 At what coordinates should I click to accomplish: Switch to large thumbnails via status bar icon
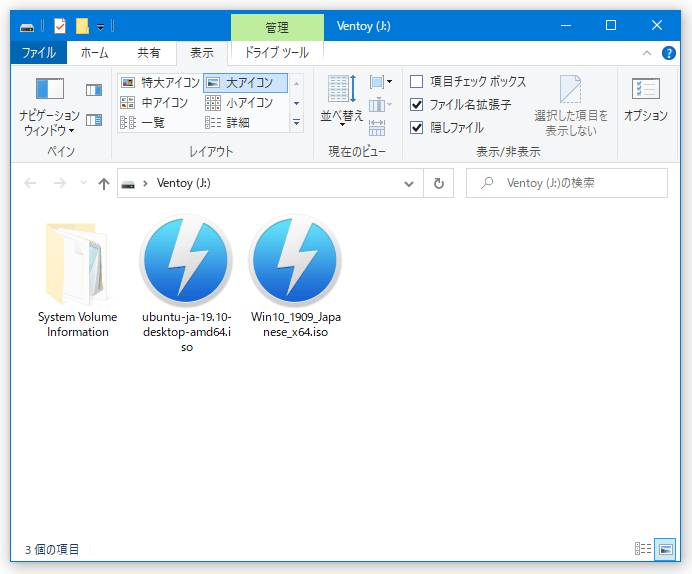click(x=666, y=549)
